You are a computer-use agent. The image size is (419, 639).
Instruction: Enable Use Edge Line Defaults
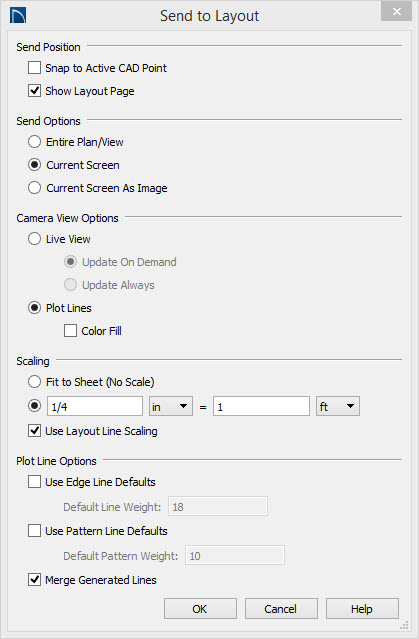[35, 482]
